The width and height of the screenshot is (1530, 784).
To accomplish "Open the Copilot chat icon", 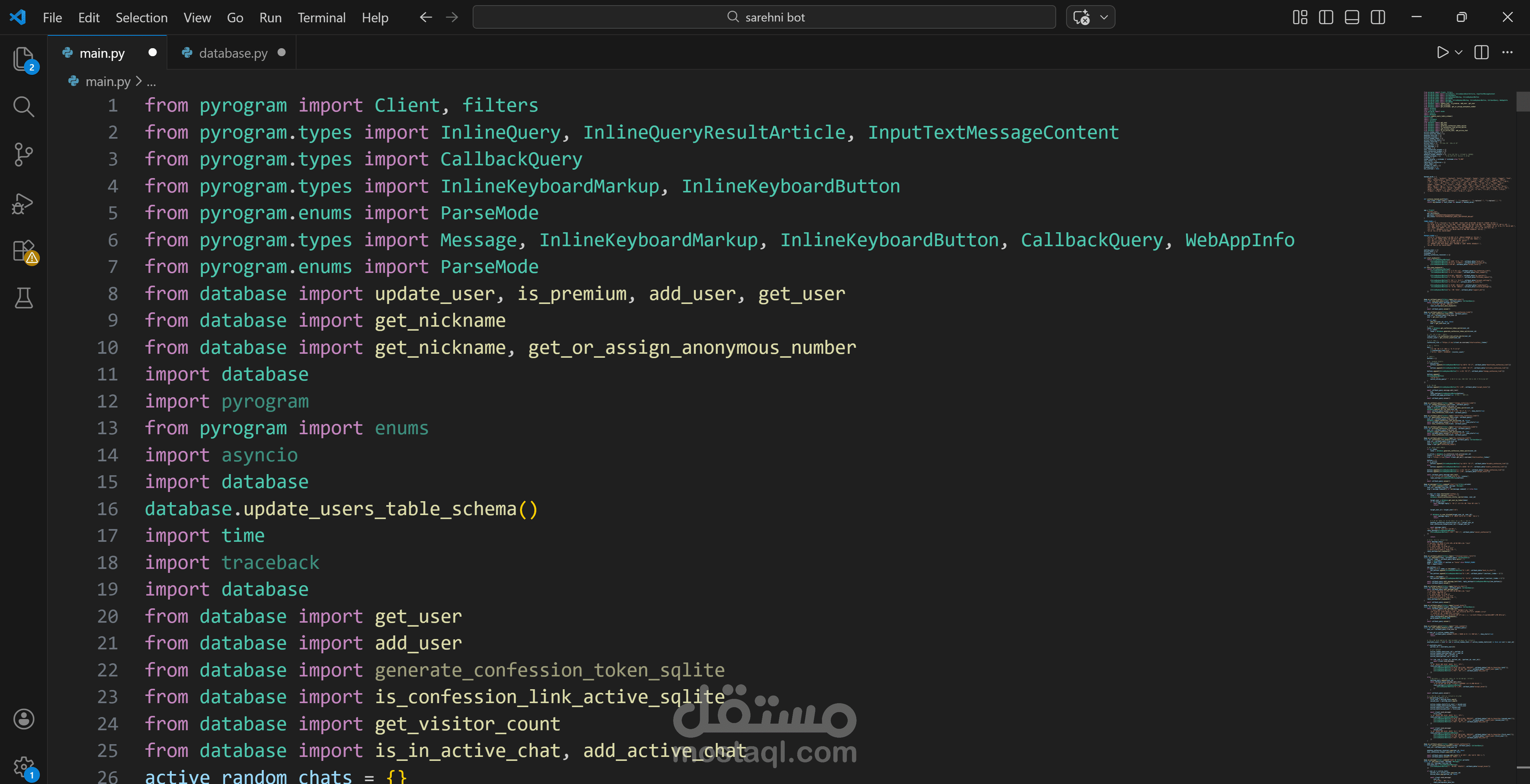I will coord(1082,17).
